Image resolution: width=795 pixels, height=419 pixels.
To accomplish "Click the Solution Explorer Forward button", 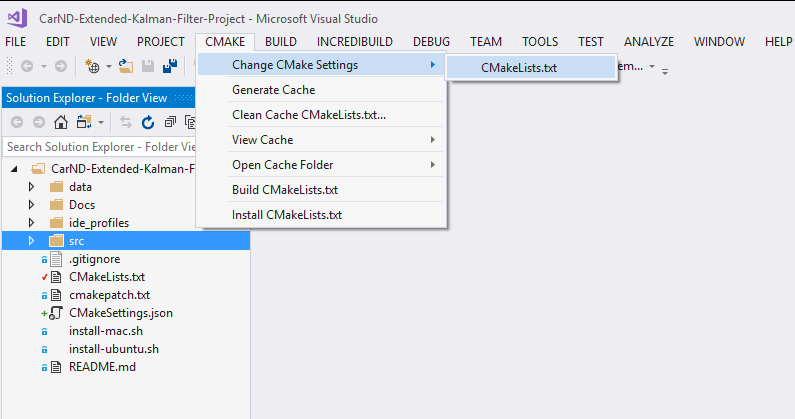I will [x=39, y=122].
